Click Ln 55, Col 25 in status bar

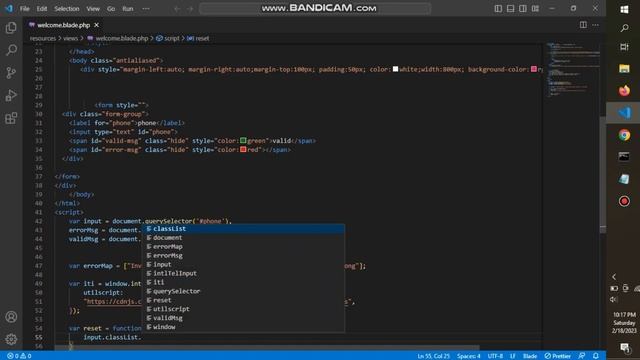[433, 356]
